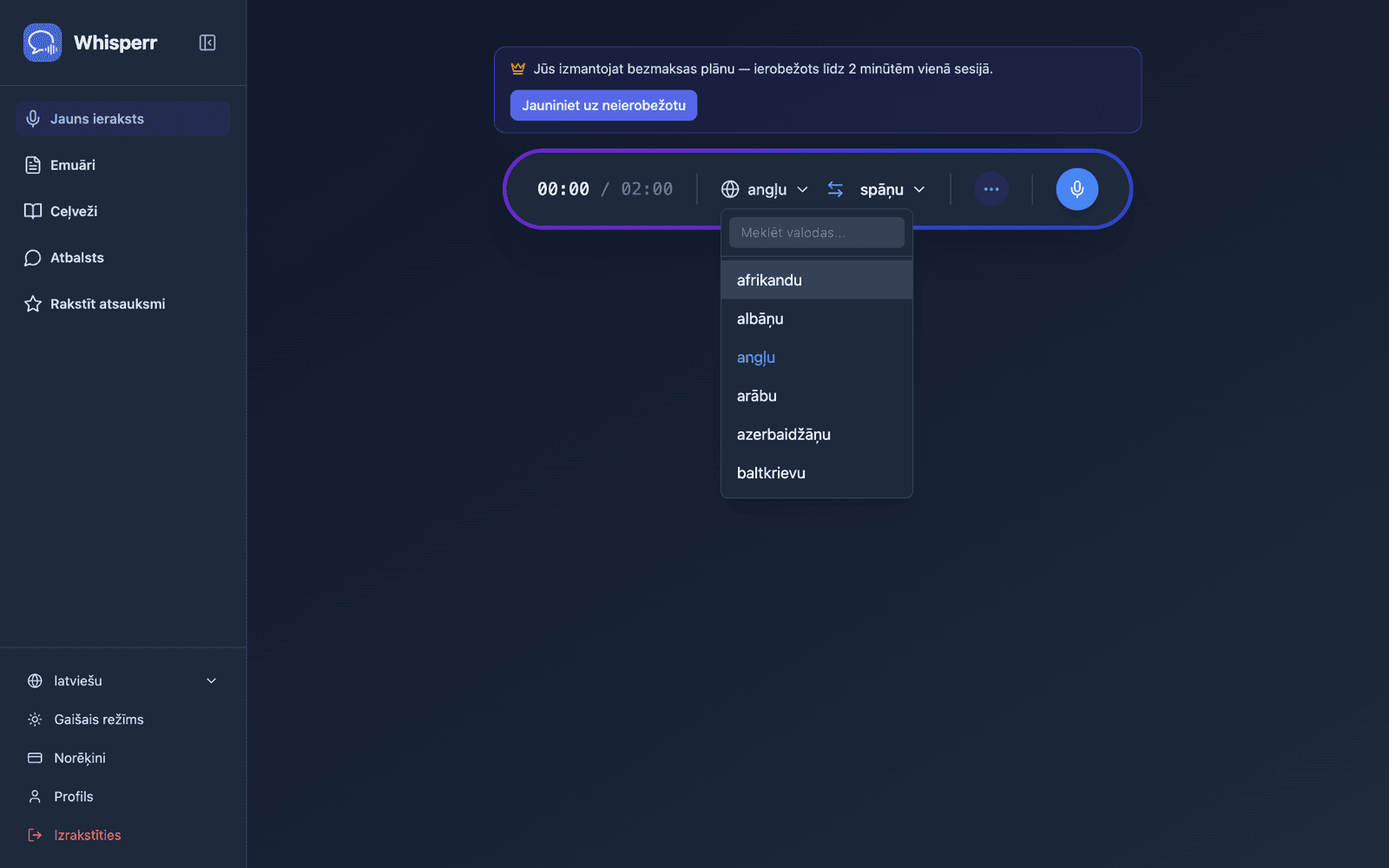
Task: Toggle Gaišais režīms light mode
Action: tap(122, 720)
